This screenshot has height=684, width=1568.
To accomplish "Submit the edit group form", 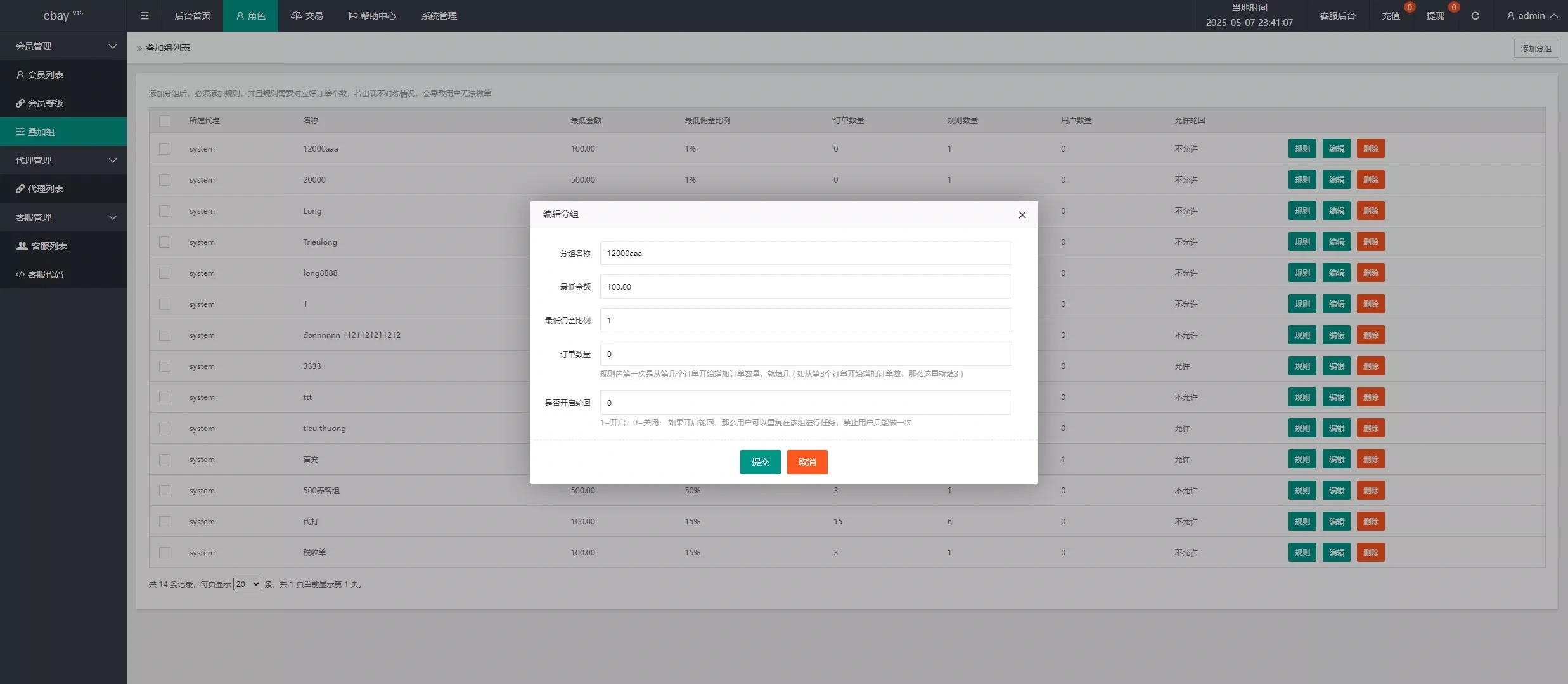I will (x=760, y=462).
